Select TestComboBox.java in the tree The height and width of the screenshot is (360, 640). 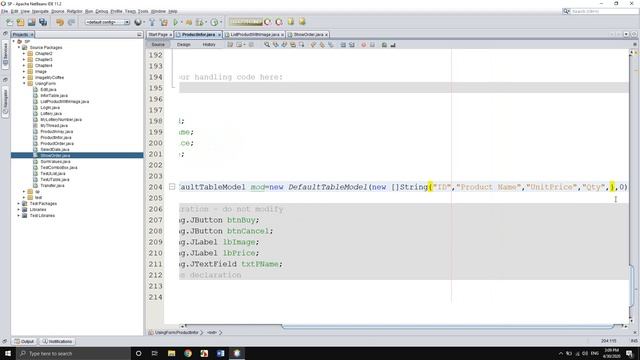click(x=59, y=167)
